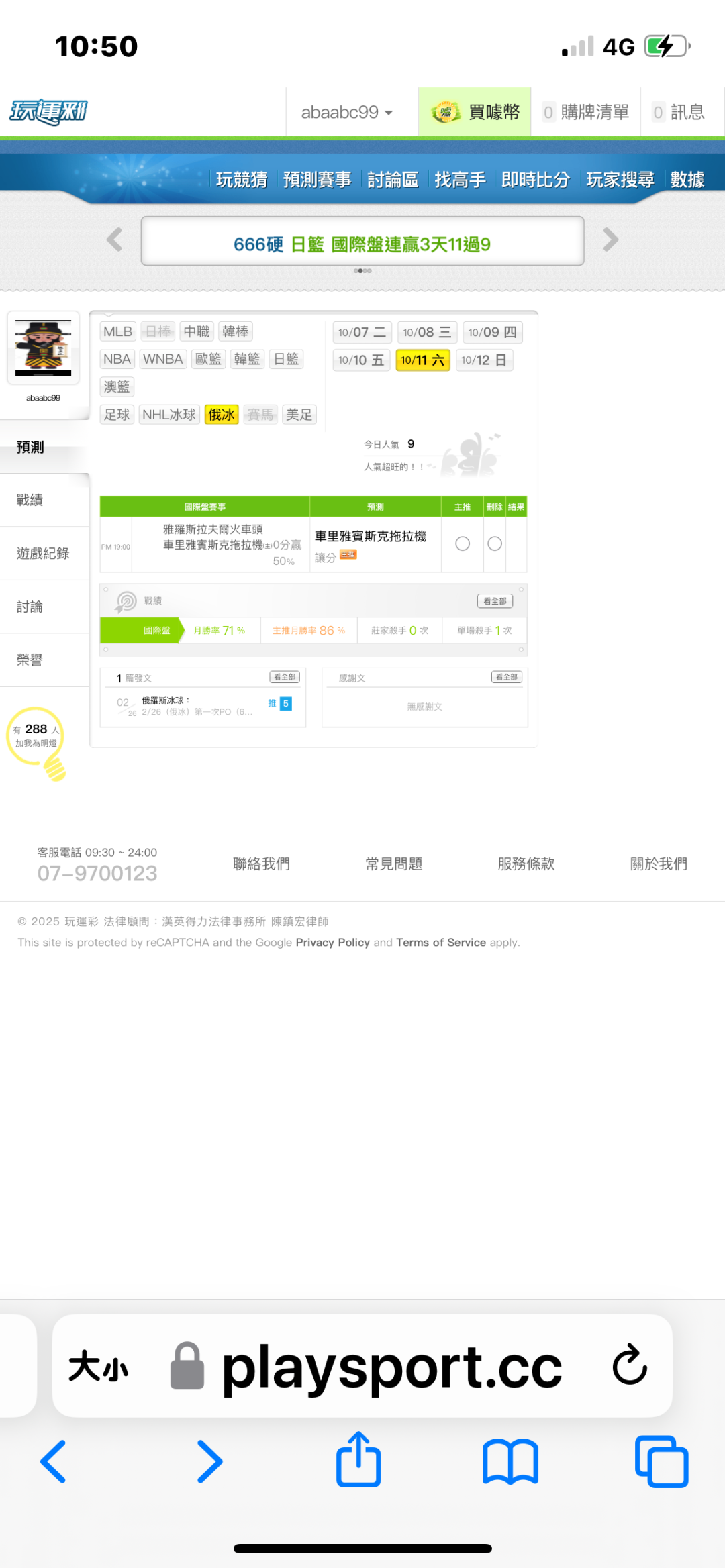
Task: Open 榮譽 sidebar tab
Action: (x=44, y=660)
